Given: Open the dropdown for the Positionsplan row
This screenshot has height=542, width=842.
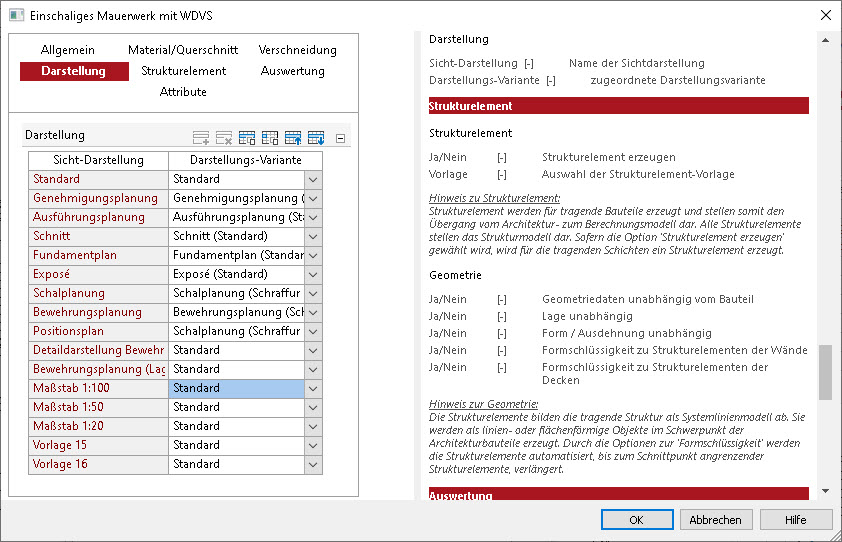Looking at the screenshot, I should pyautogui.click(x=313, y=331).
